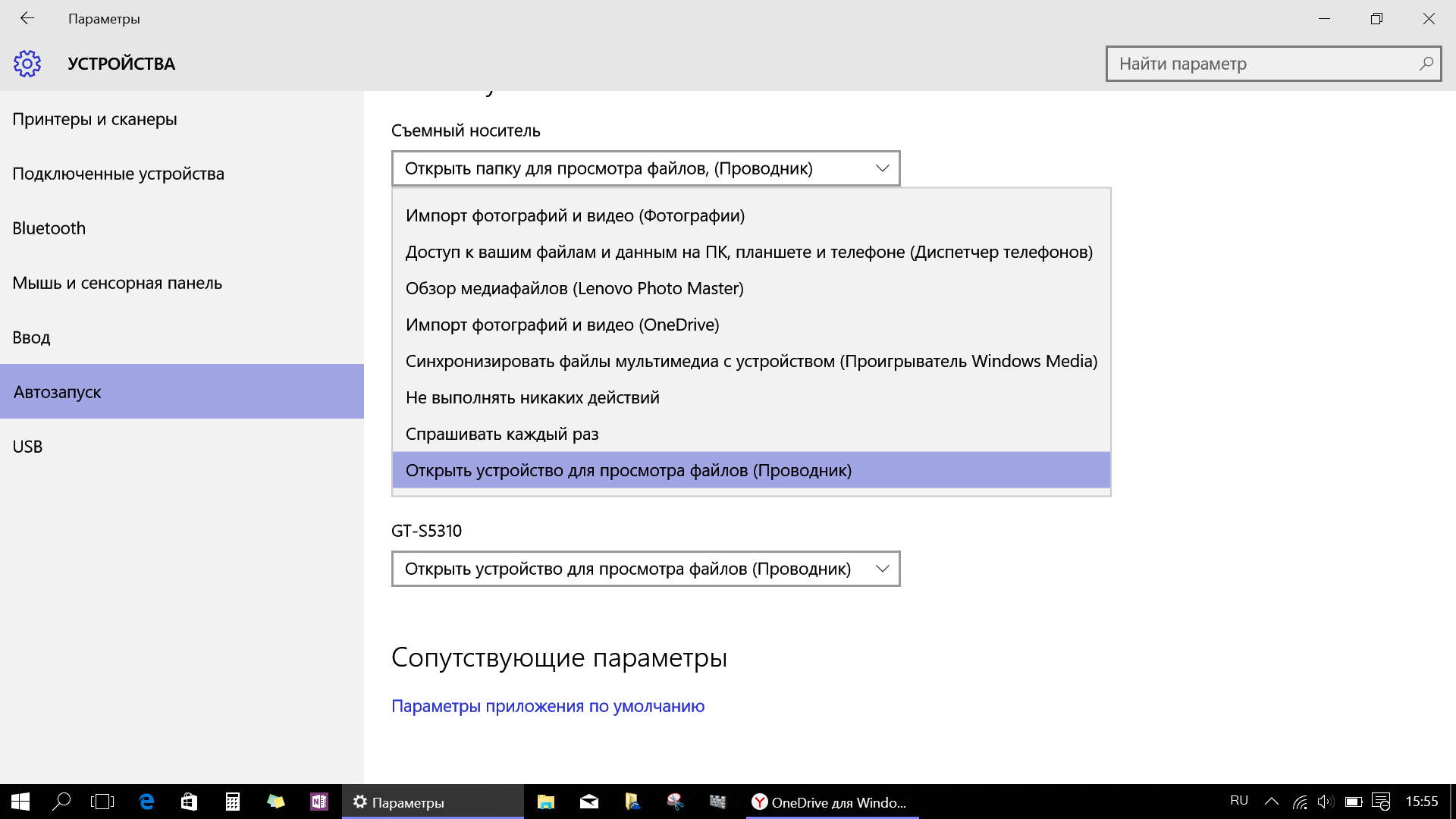
Task: Choose Импорт фотографий и видео (Фотографии)
Action: click(752, 215)
